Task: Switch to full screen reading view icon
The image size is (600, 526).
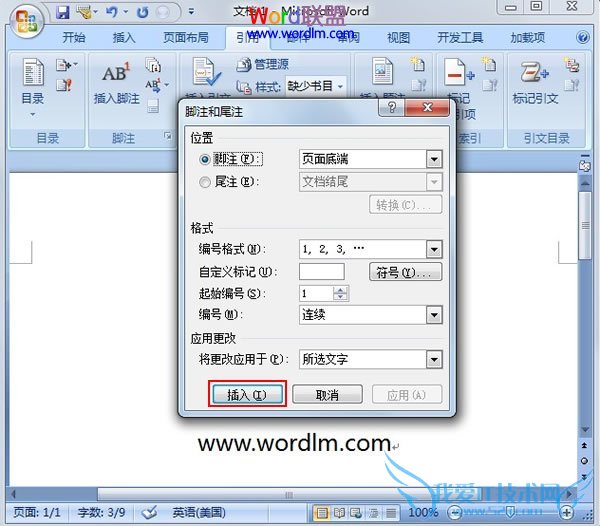Action: tap(339, 513)
